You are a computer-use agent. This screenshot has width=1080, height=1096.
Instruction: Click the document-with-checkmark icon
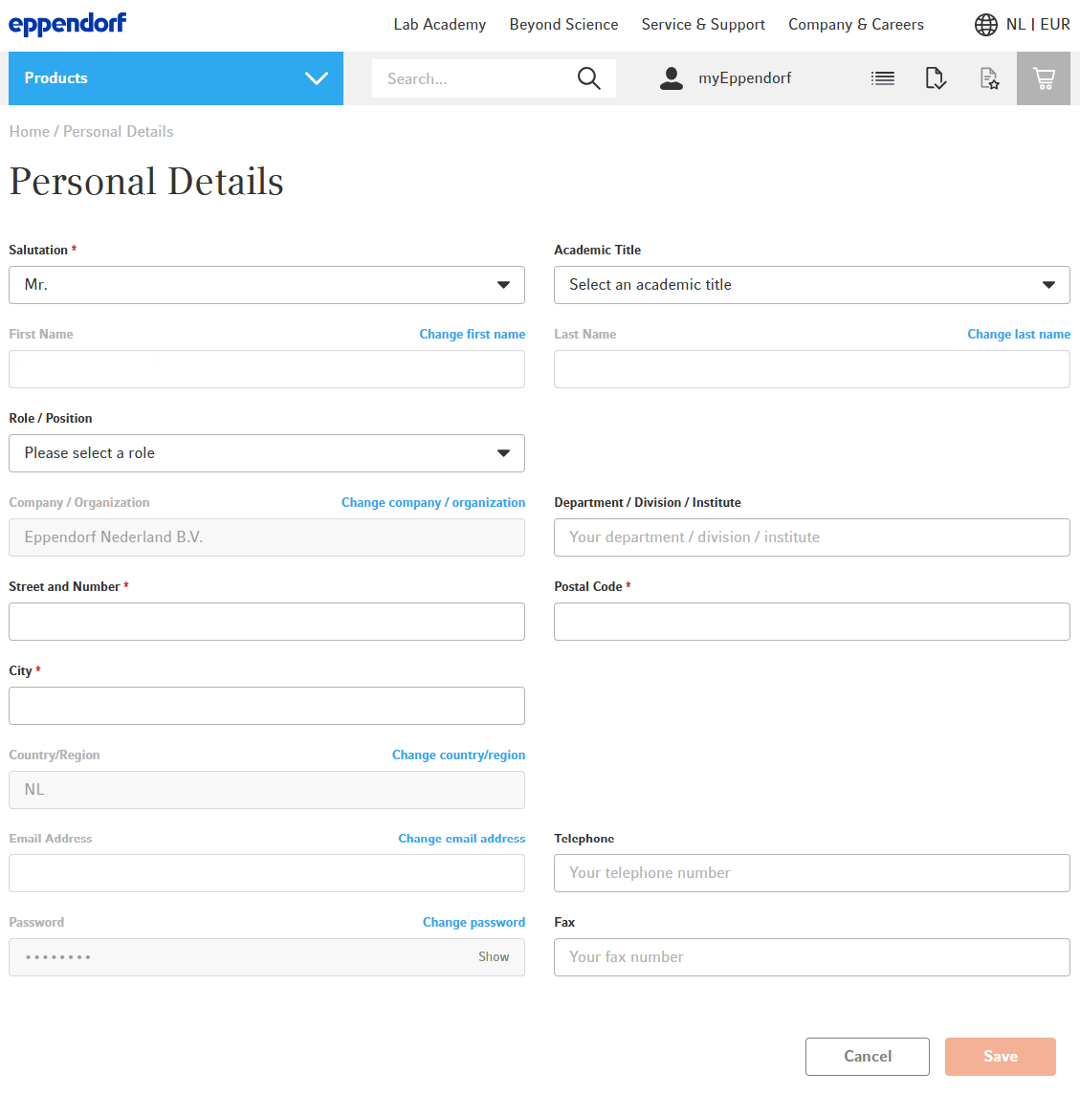(936, 78)
